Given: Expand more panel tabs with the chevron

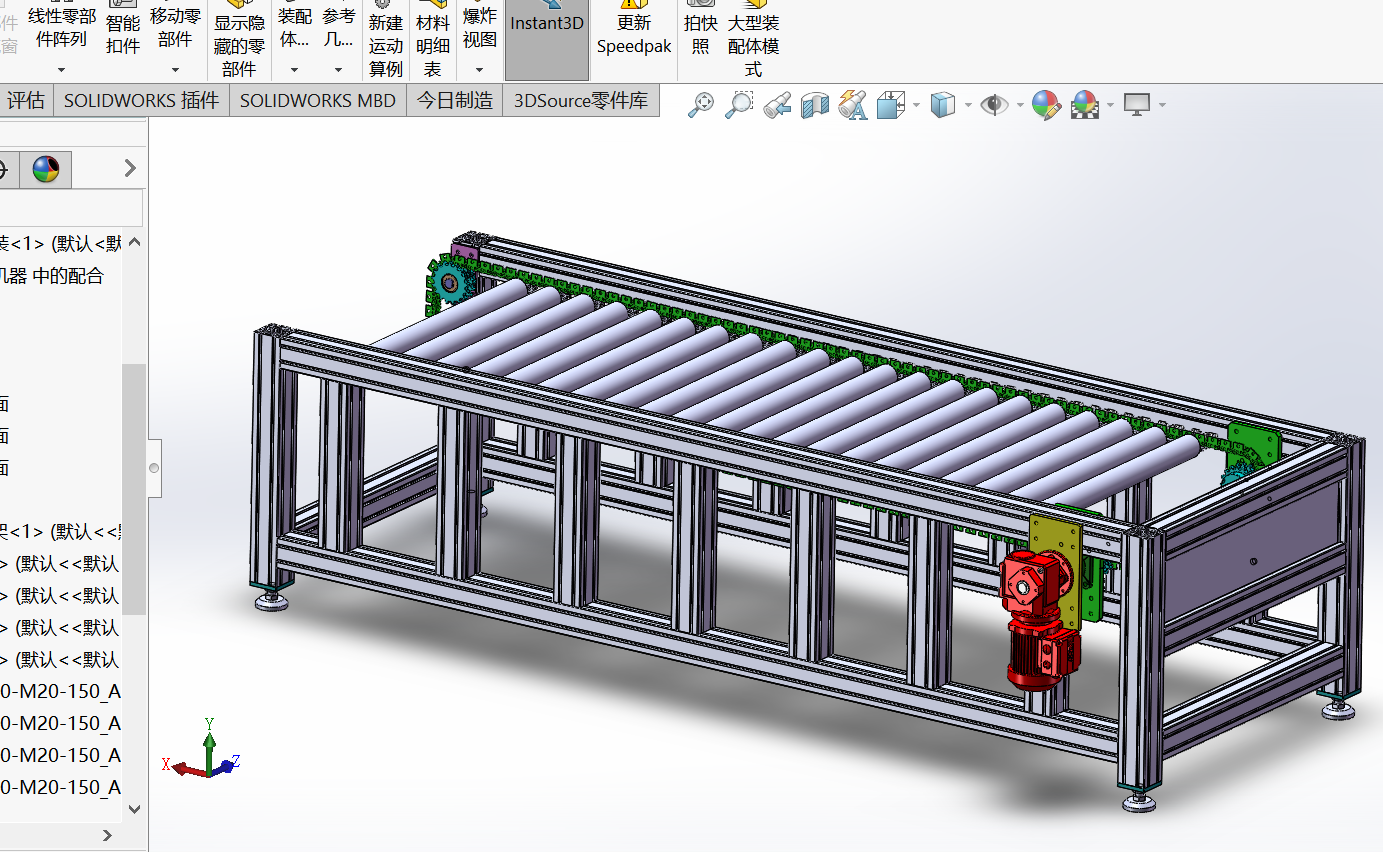Looking at the screenshot, I should click(x=130, y=168).
